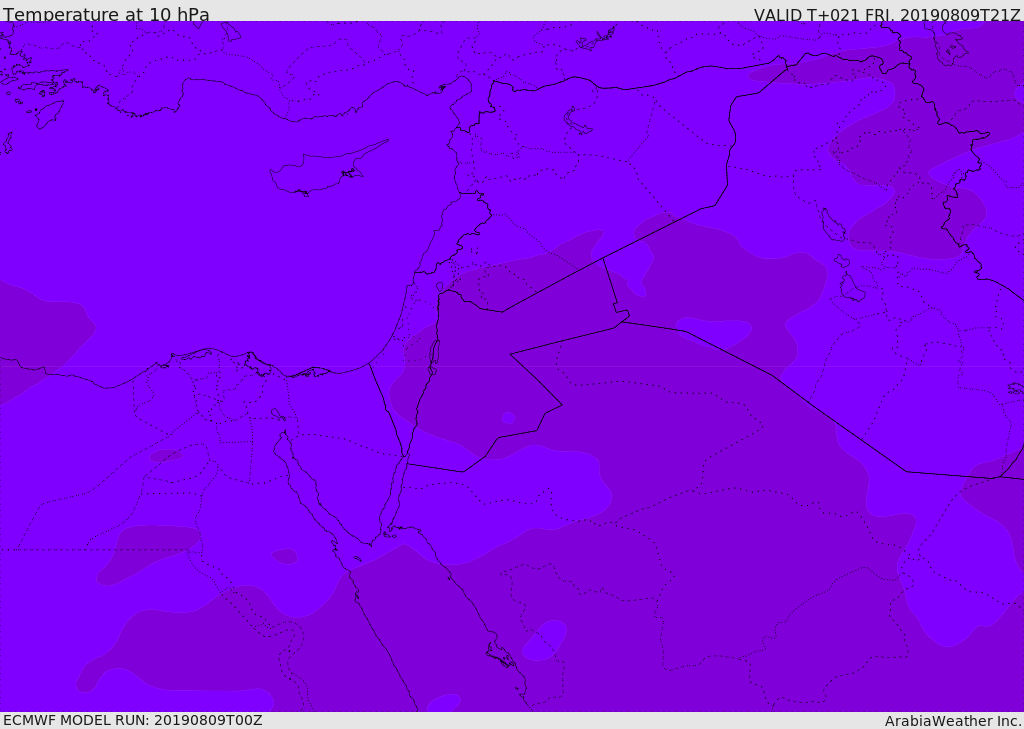Viewport: 1024px width, 729px height.
Task: Click the dark purple patch on the left edge
Action: [40, 335]
